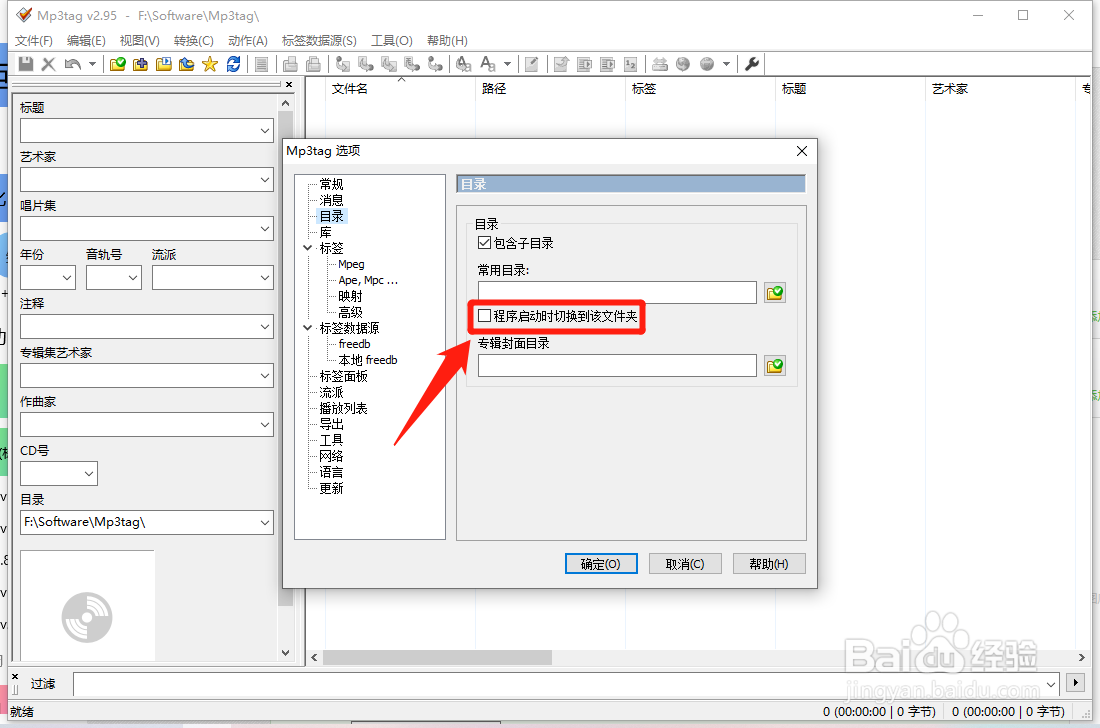Click the favorite directory star icon
1100x728 pixels.
pyautogui.click(x=209, y=63)
